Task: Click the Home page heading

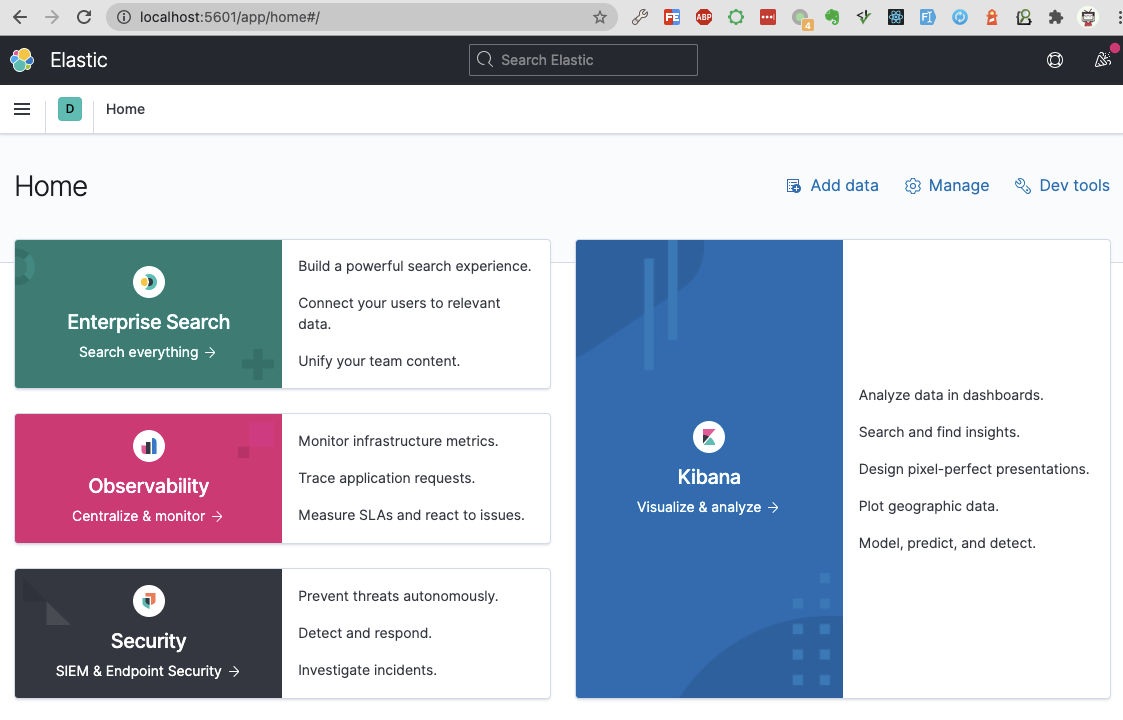Action: pyautogui.click(x=51, y=186)
